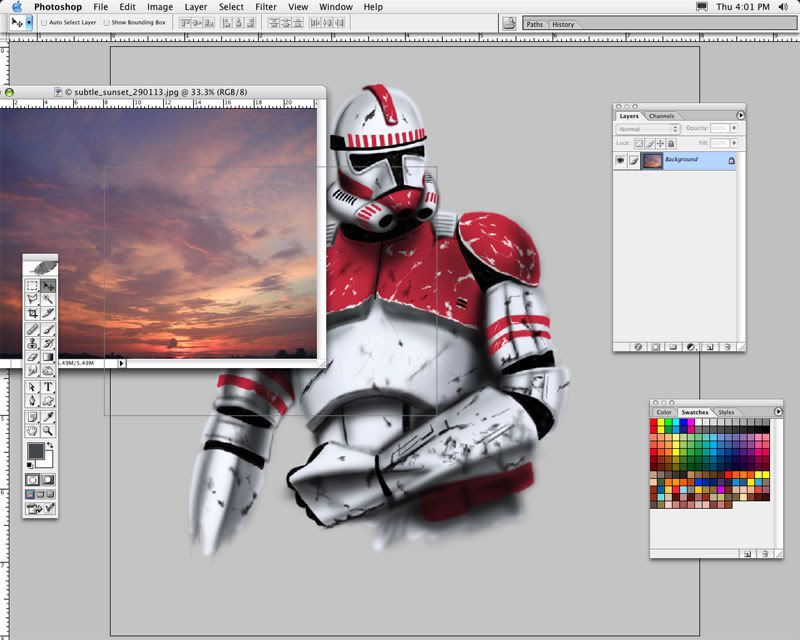Screen dimensions: 800x640
Task: Select the History Brush tool
Action: pyautogui.click(x=48, y=343)
